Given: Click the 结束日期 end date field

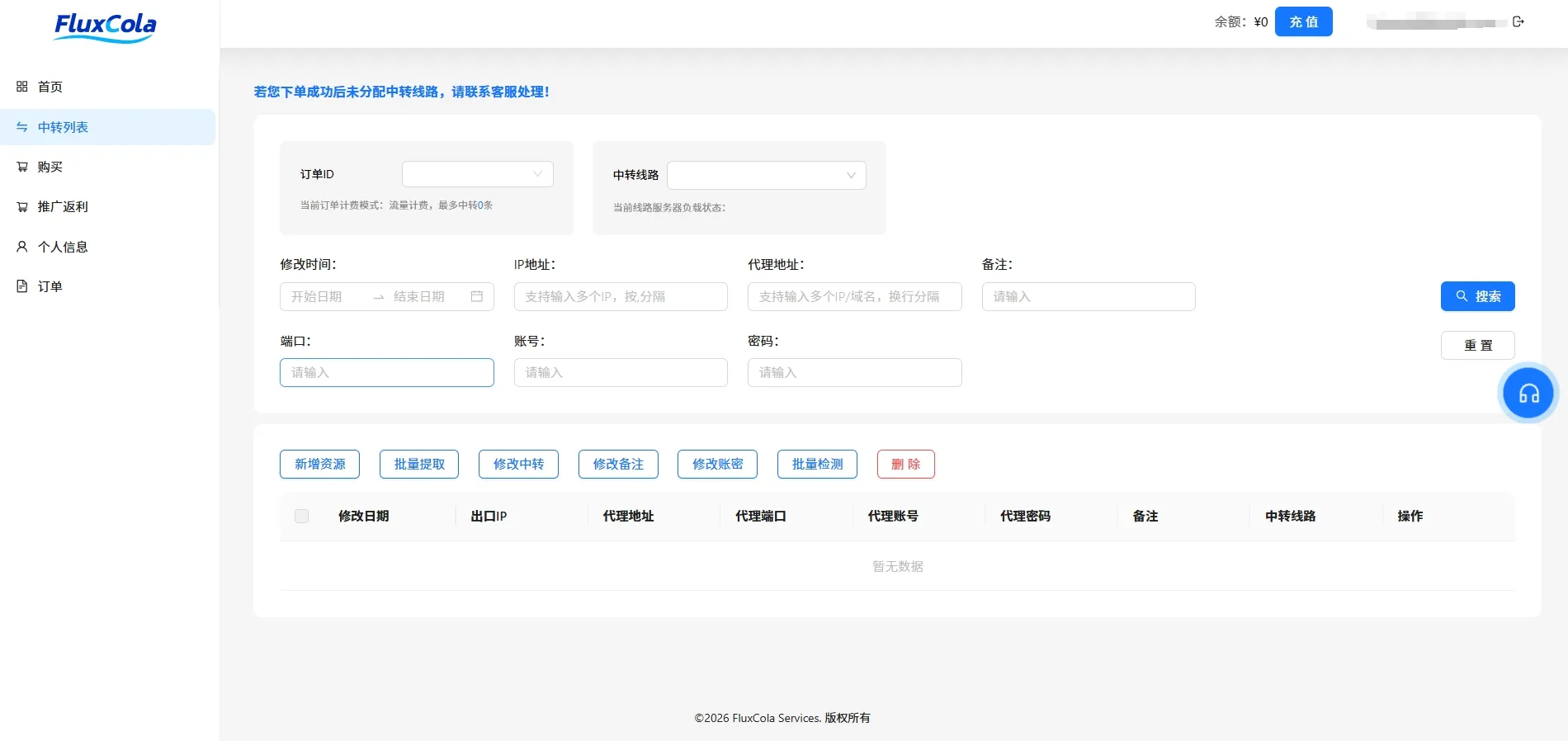Looking at the screenshot, I should tap(425, 296).
